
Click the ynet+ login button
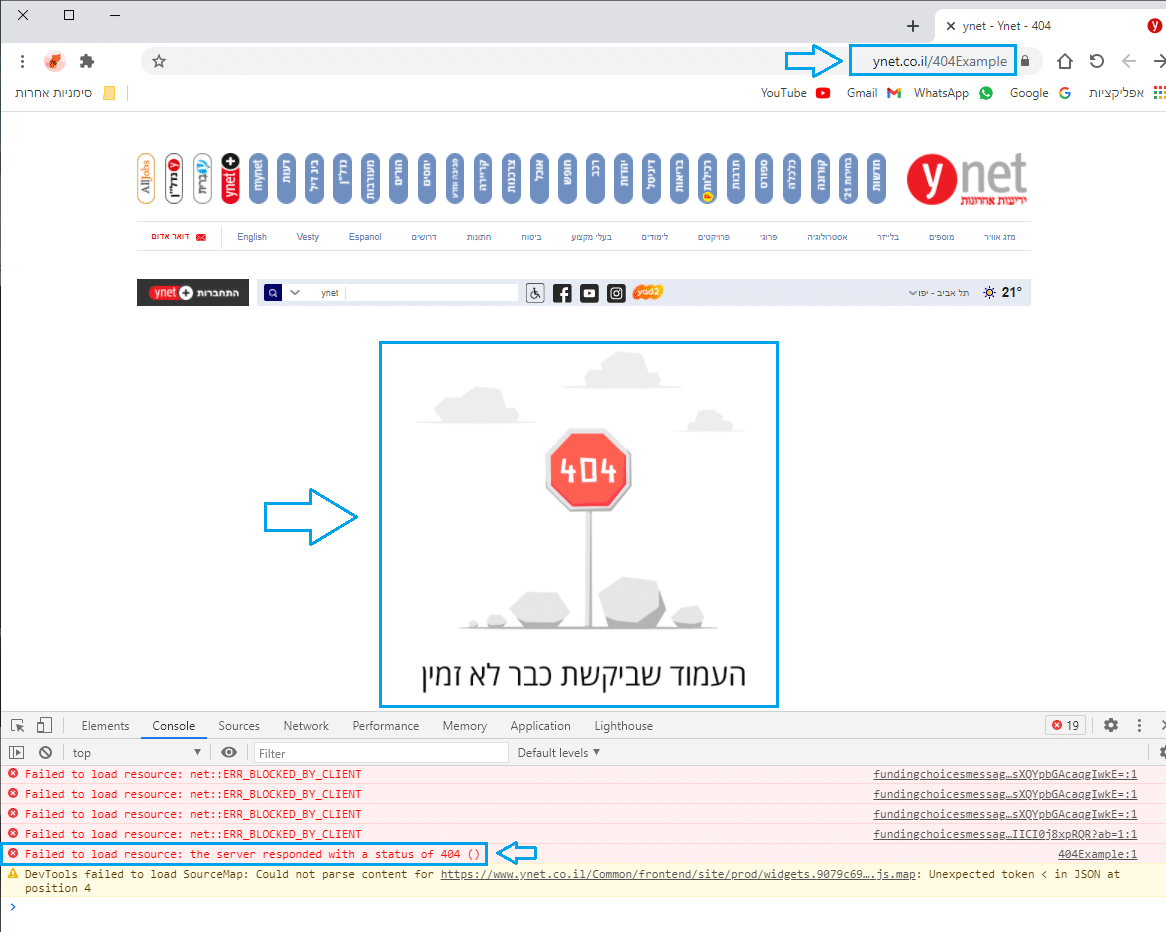pyautogui.click(x=193, y=292)
